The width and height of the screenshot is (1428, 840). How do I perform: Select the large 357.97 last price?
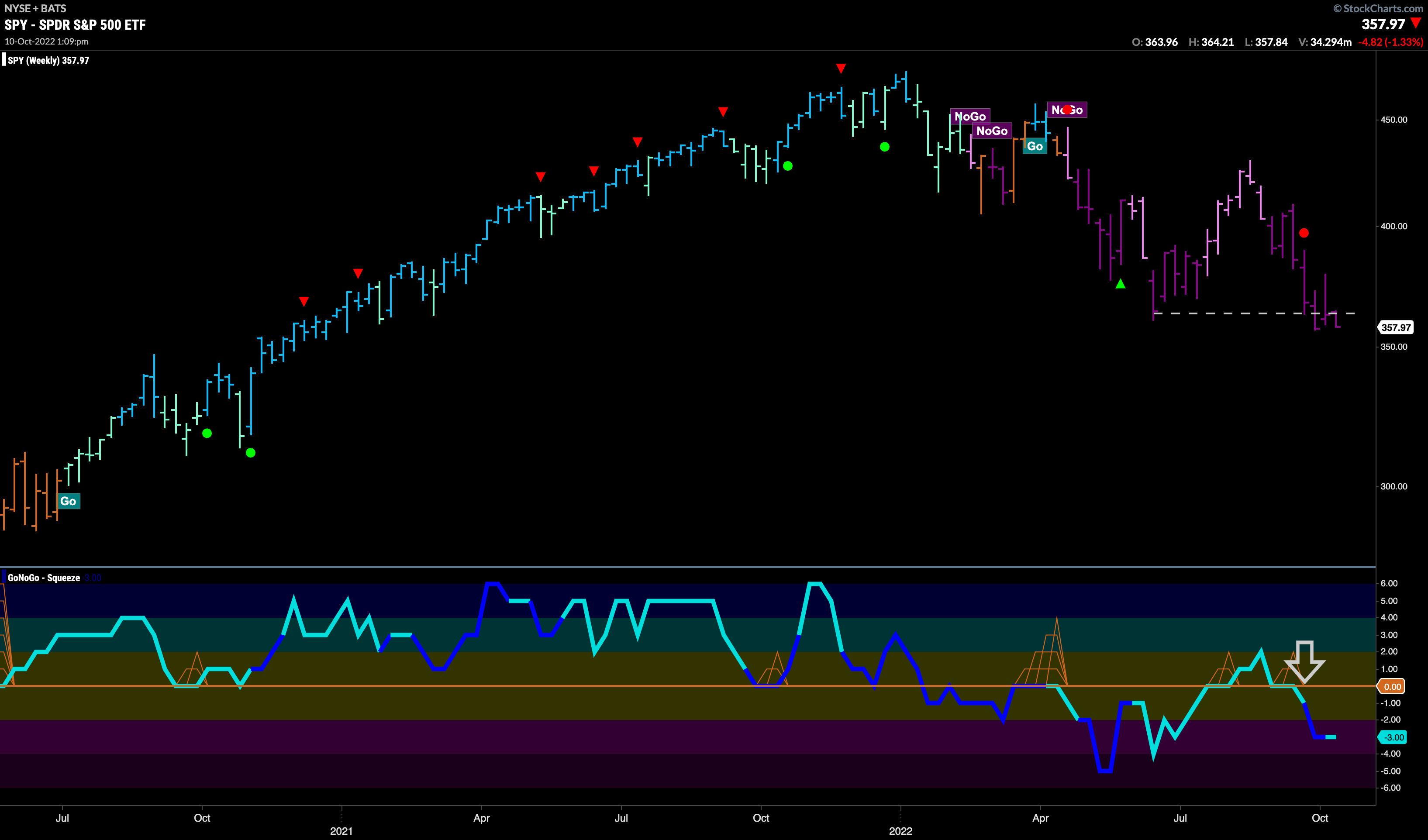1383,24
